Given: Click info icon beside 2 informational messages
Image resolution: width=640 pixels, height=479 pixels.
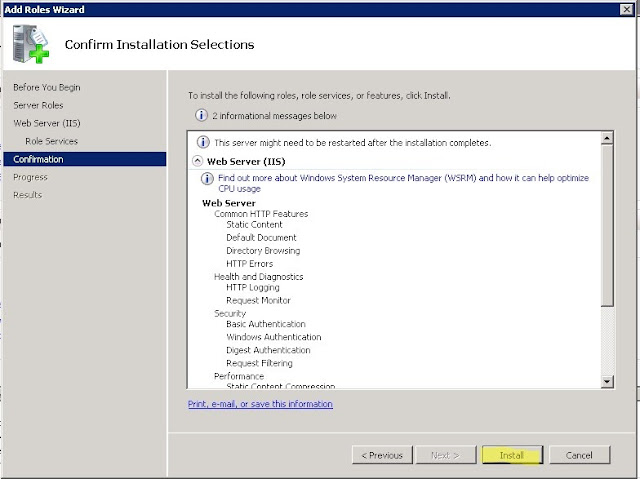Looking at the screenshot, I should tap(201, 115).
